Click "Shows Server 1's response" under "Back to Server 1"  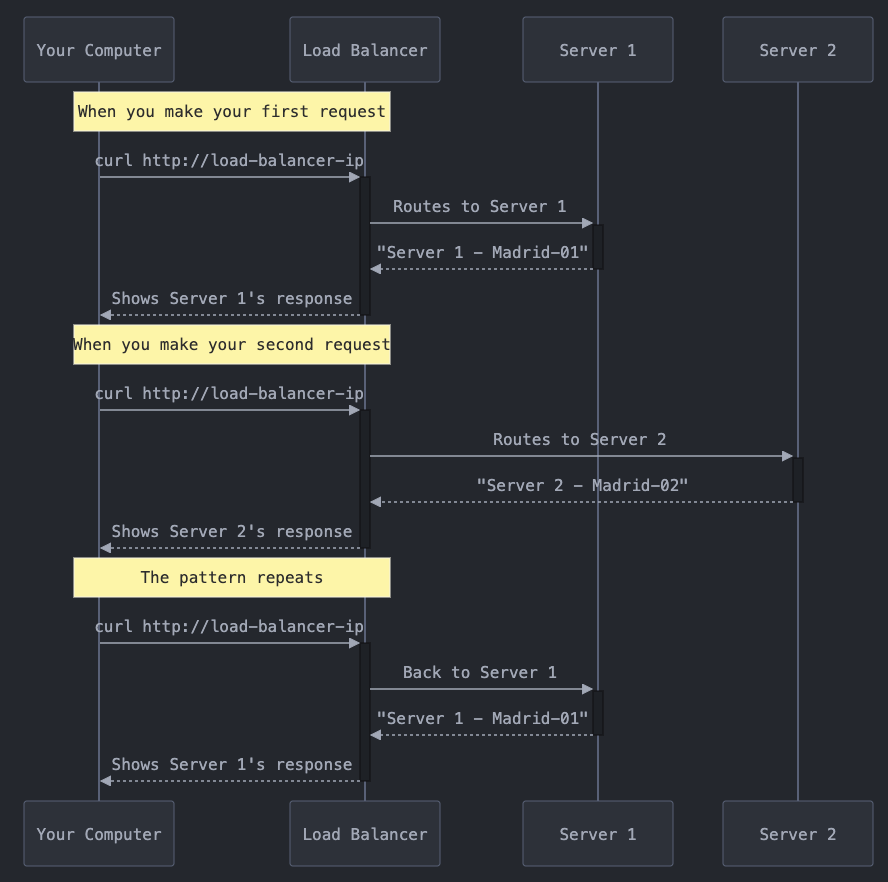click(x=232, y=764)
